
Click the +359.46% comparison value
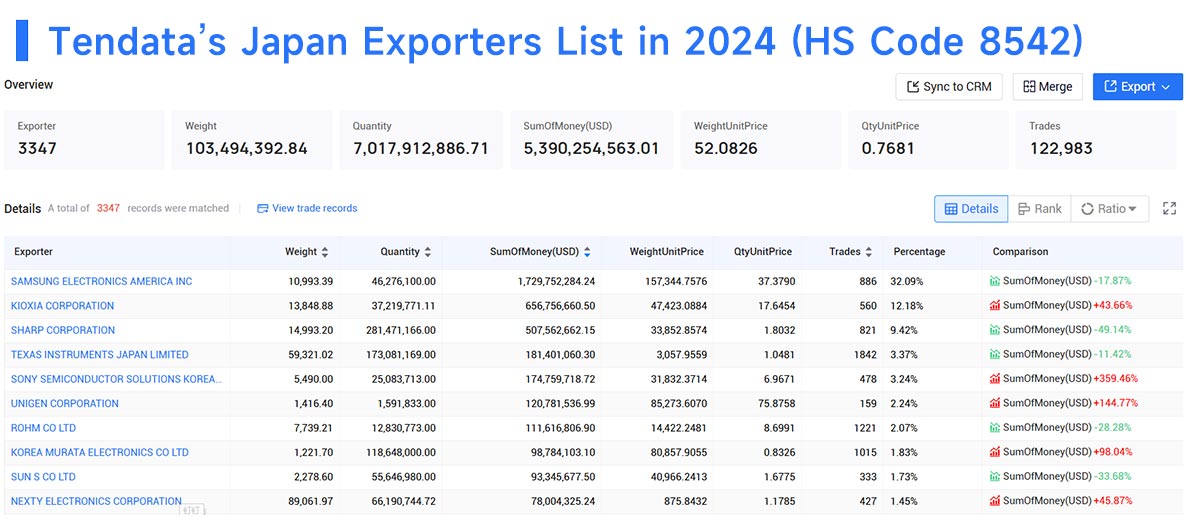pyautogui.click(x=1116, y=379)
